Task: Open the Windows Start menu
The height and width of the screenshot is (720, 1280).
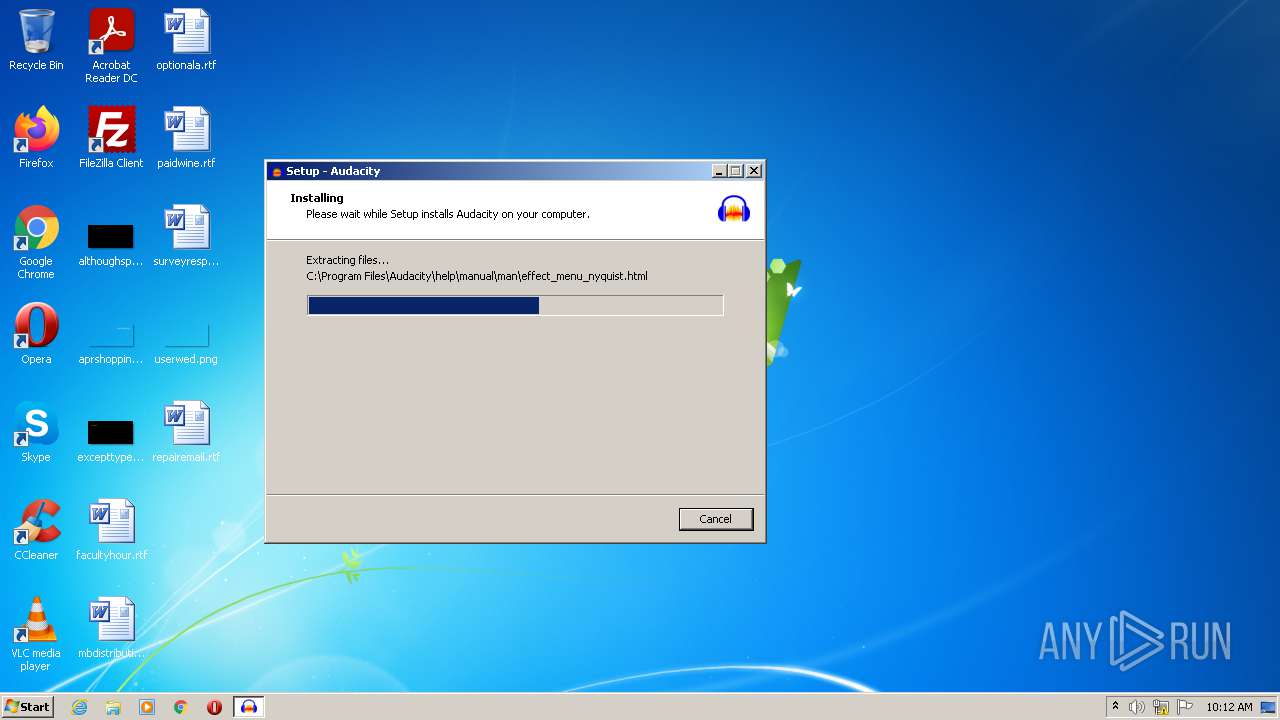Action: [28, 707]
